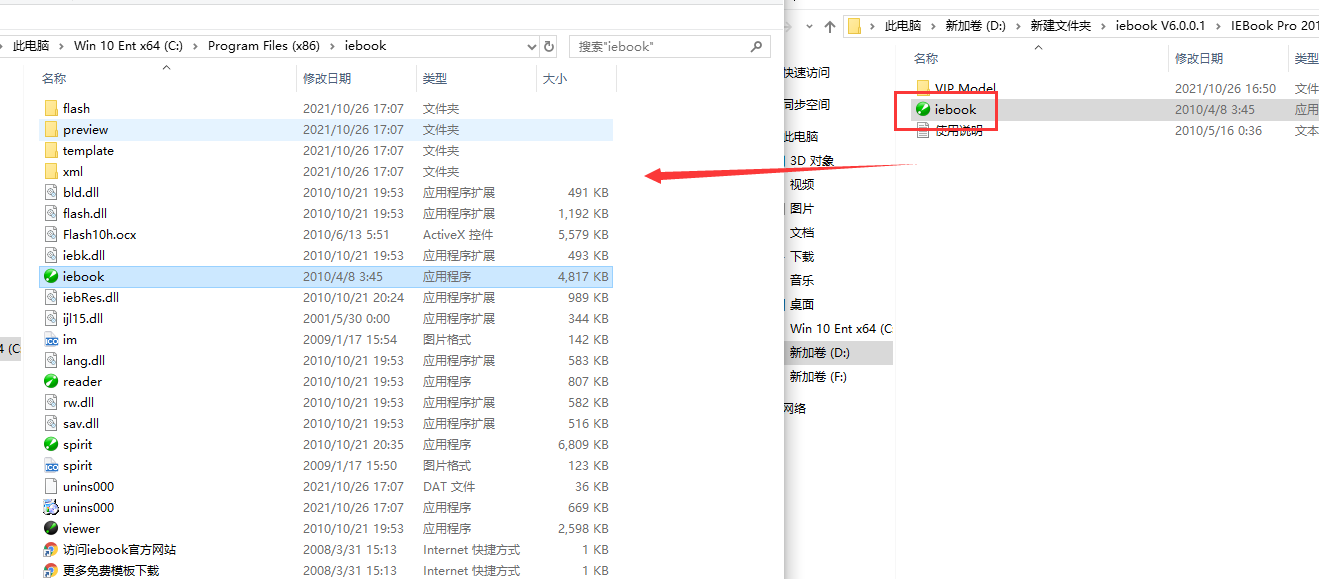The height and width of the screenshot is (579, 1319).
Task: Click the dark viewer application icon
Action: click(51, 528)
